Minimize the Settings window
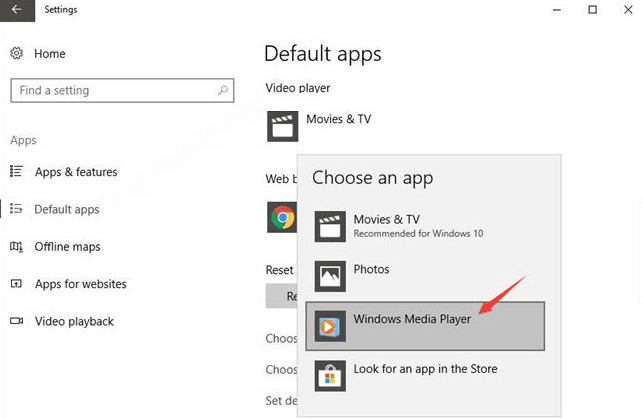Viewport: 643px width, 419px height. pos(557,10)
